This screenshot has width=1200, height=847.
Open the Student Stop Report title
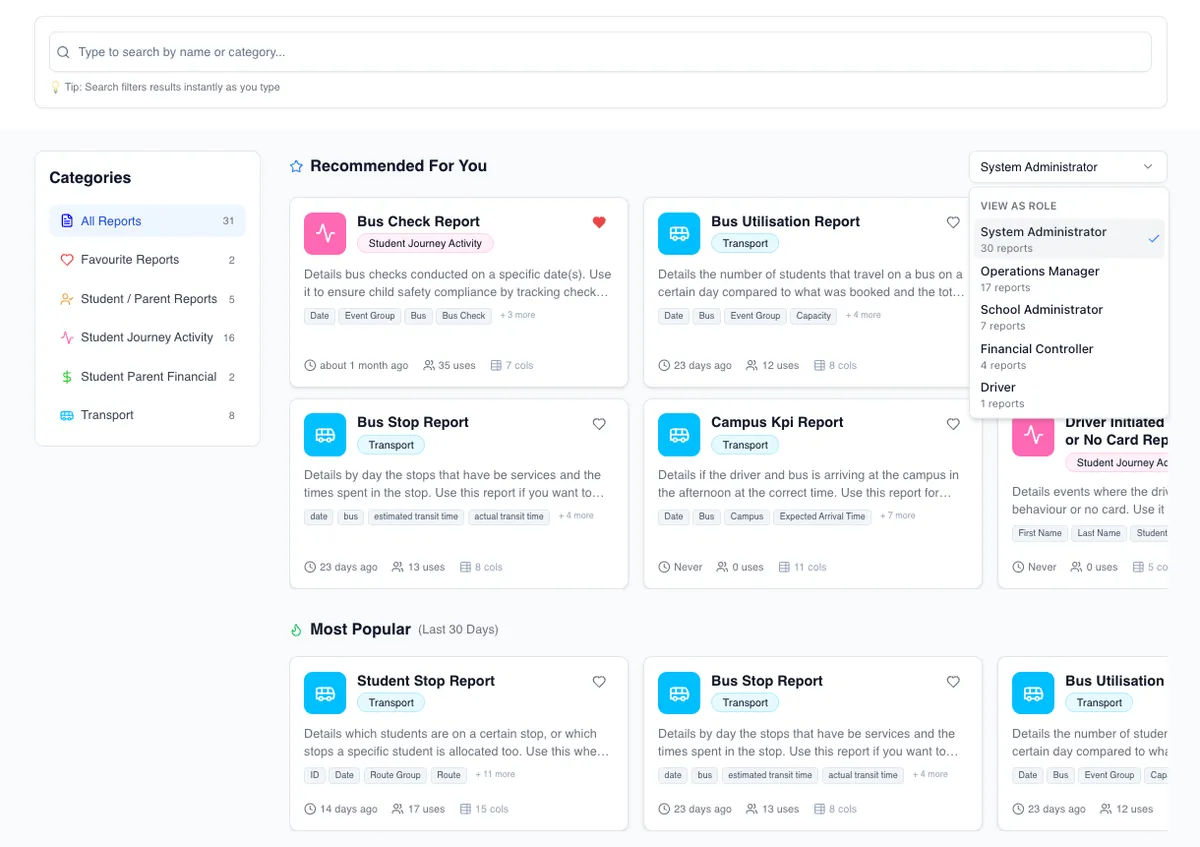tap(426, 681)
